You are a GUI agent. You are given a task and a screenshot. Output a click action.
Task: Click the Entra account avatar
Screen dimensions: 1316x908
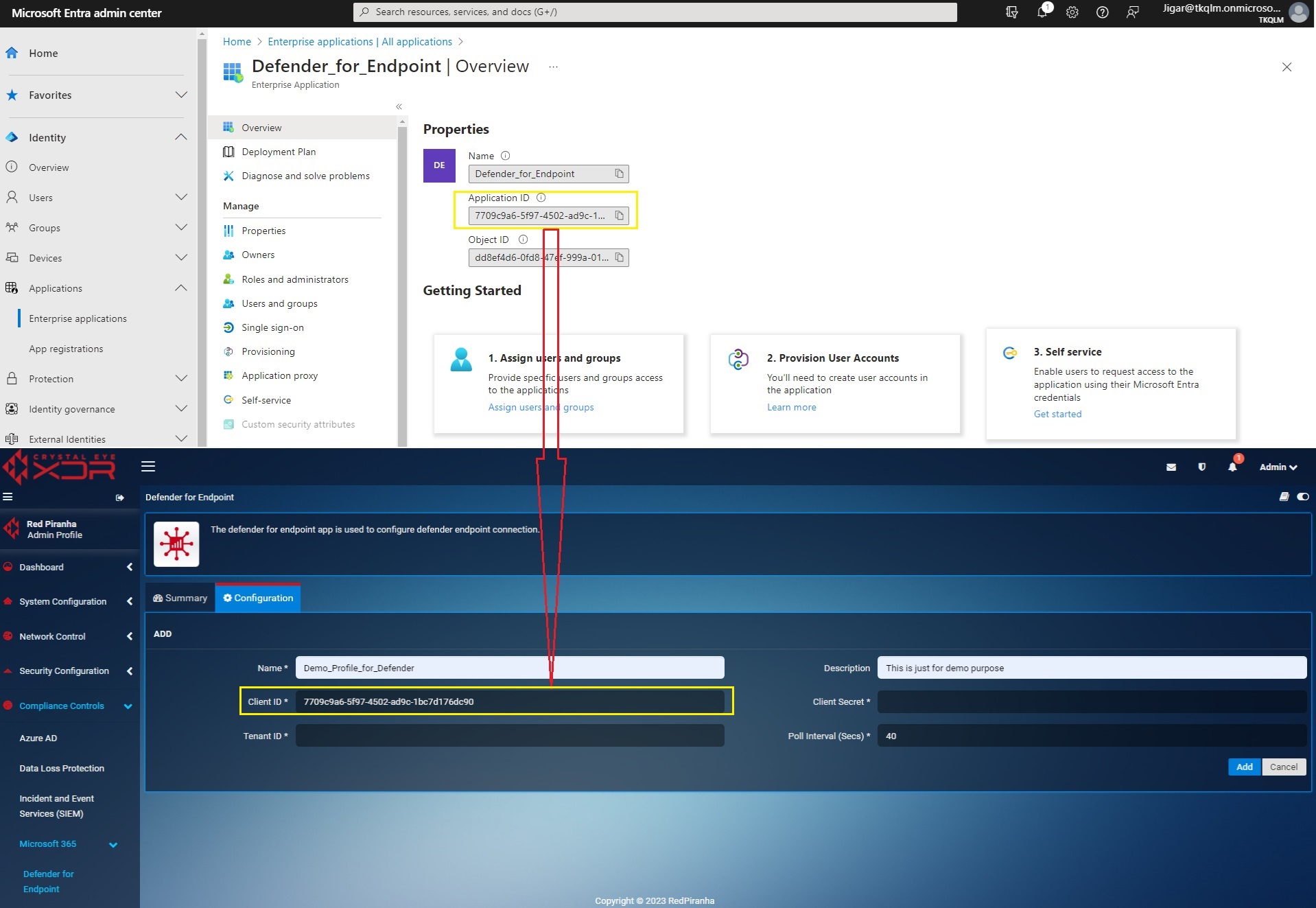1298,12
